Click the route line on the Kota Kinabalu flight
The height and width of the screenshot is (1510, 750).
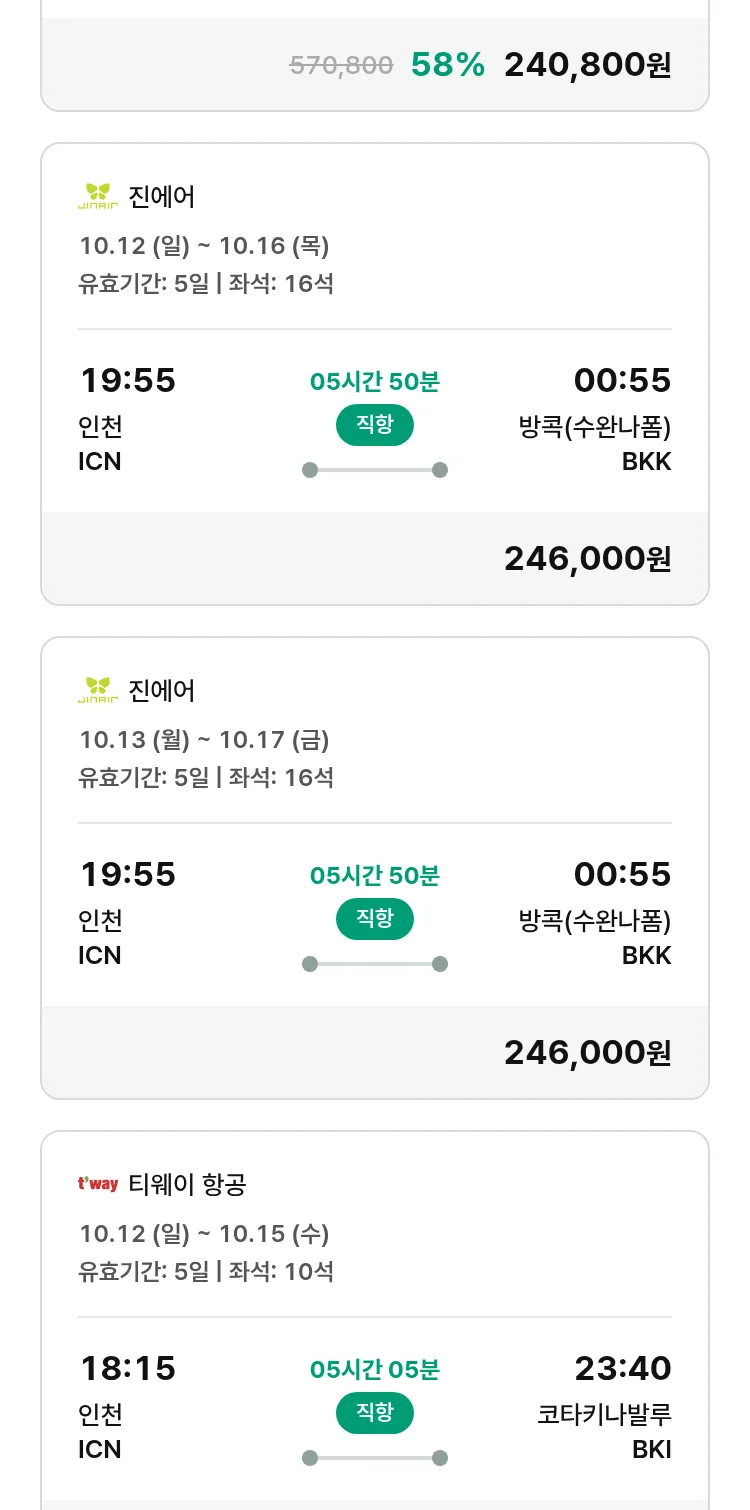[x=374, y=1458]
